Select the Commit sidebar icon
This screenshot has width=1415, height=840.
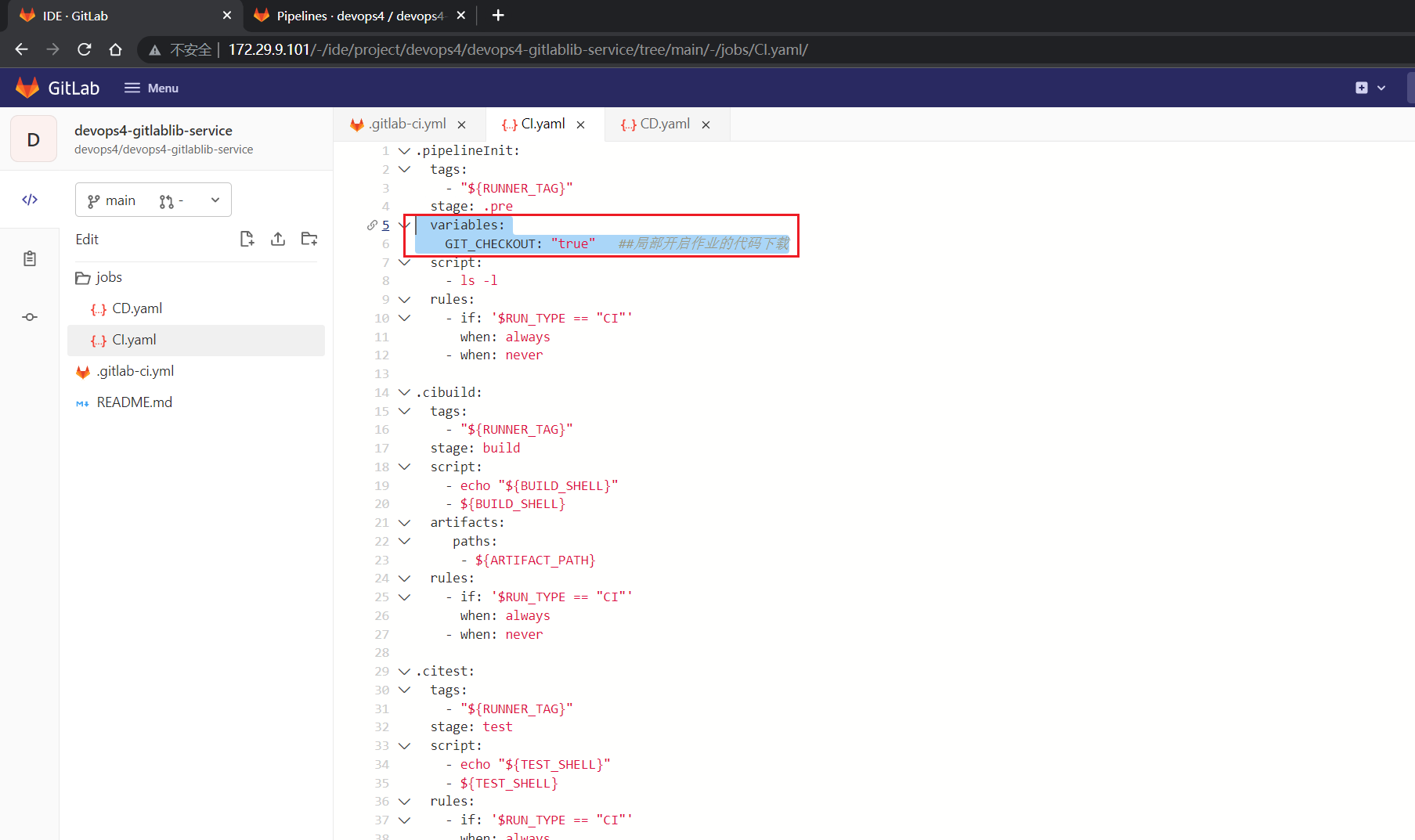(30, 317)
